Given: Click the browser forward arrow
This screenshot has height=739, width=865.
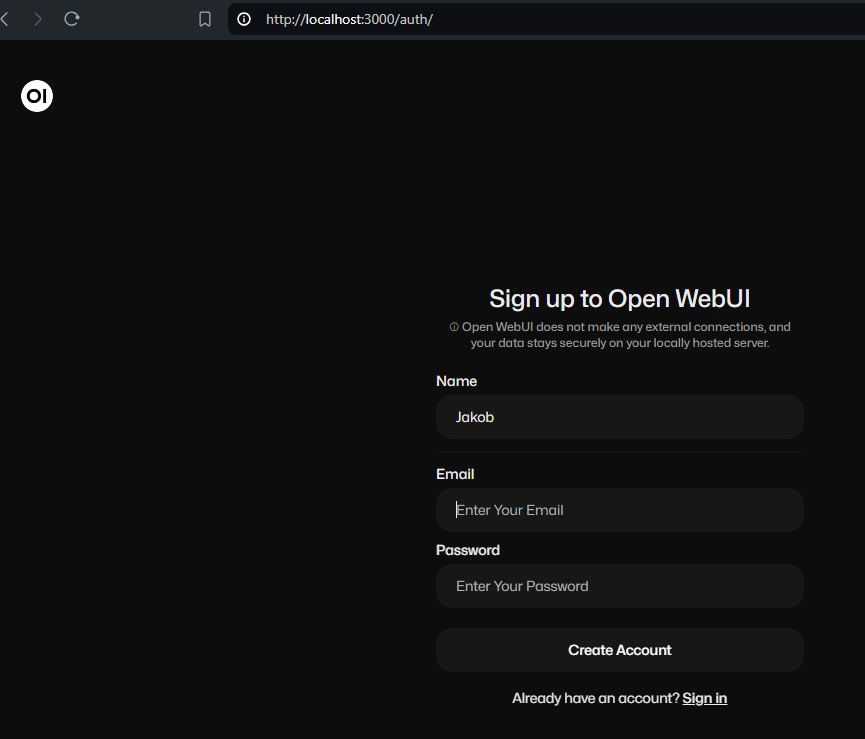Looking at the screenshot, I should (38, 19).
